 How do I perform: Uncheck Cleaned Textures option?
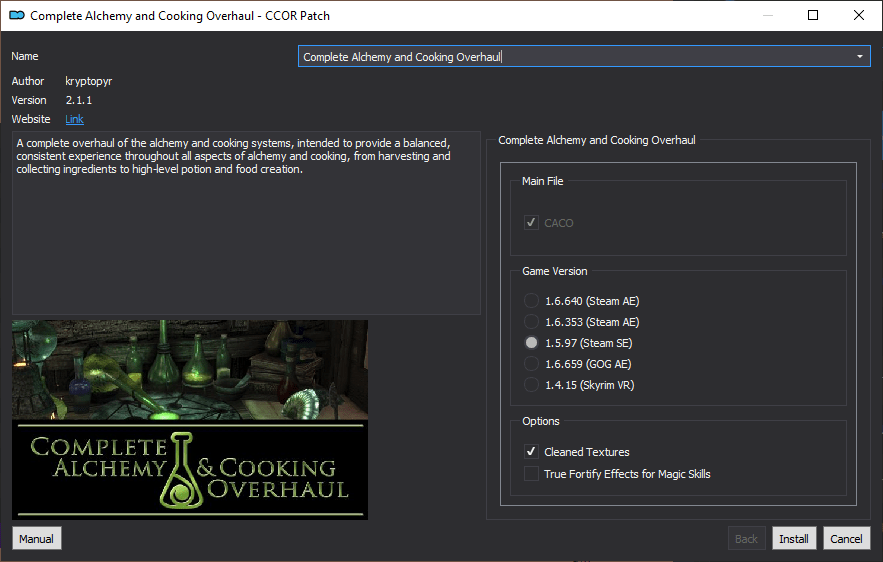[531, 452]
